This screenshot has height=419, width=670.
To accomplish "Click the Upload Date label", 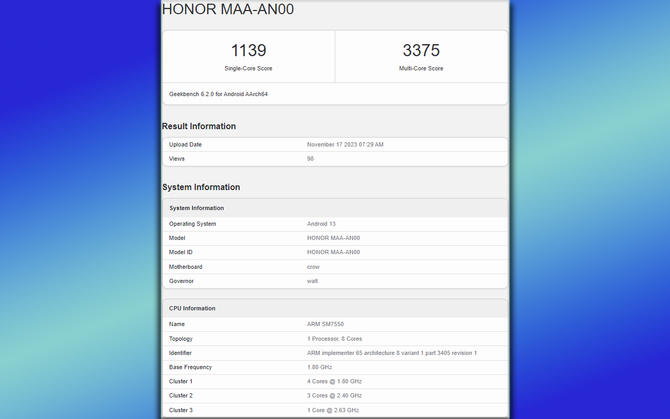I will (185, 144).
